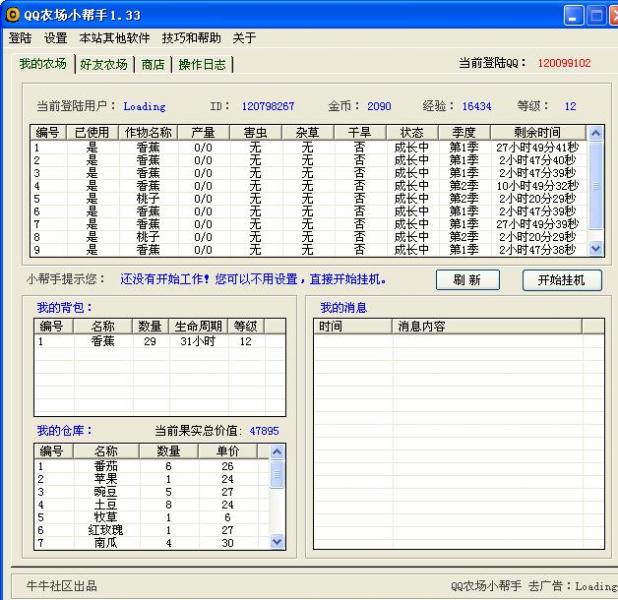Switch to the 商店 tab
The image size is (618, 600).
click(153, 64)
